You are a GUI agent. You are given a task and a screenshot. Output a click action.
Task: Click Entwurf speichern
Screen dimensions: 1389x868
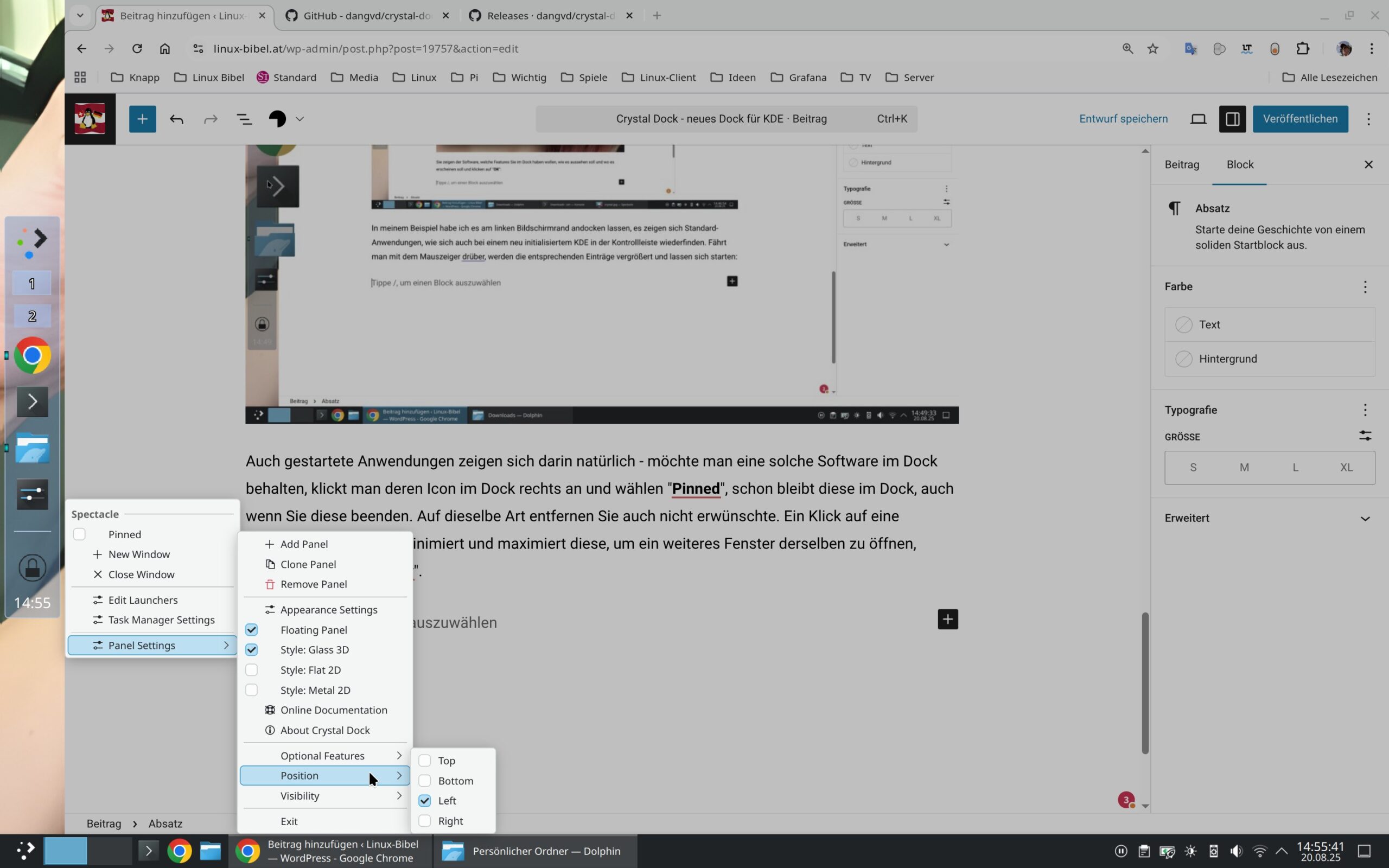tap(1123, 119)
